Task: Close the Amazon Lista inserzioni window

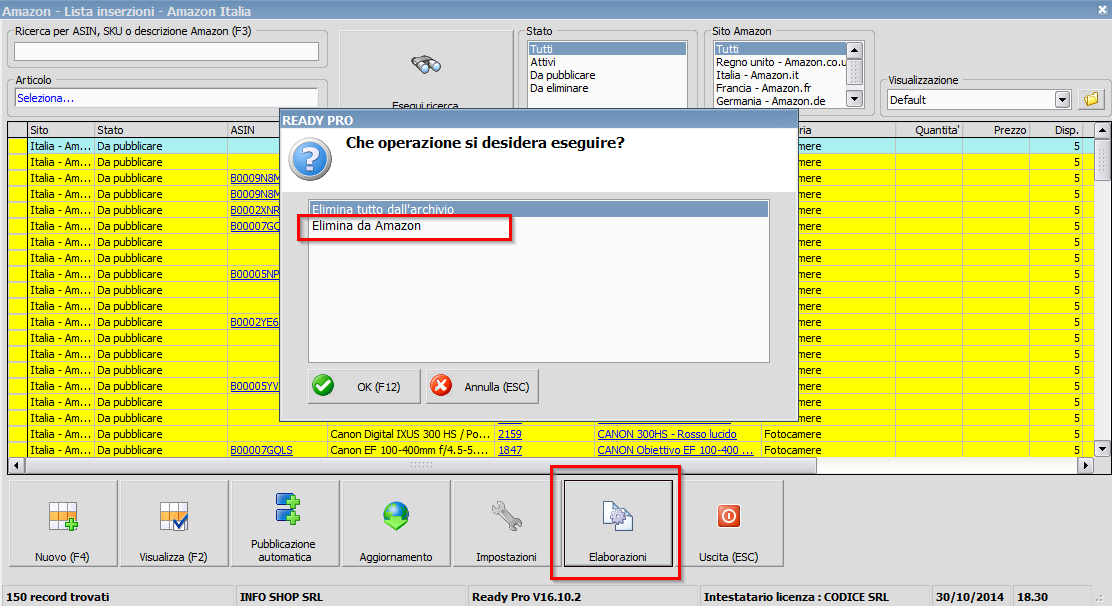Action: click(1103, 9)
